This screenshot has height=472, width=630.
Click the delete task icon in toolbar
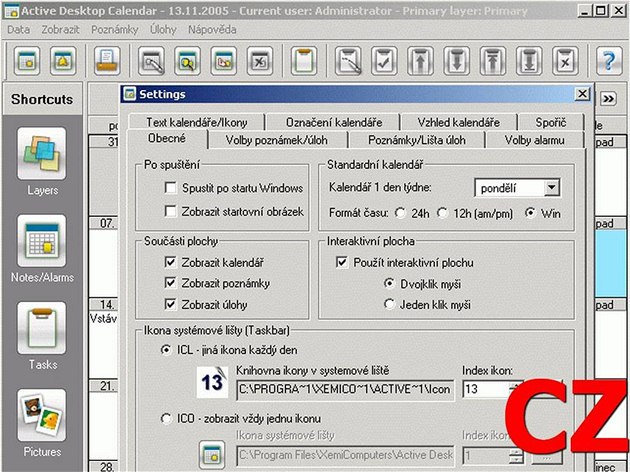click(565, 61)
